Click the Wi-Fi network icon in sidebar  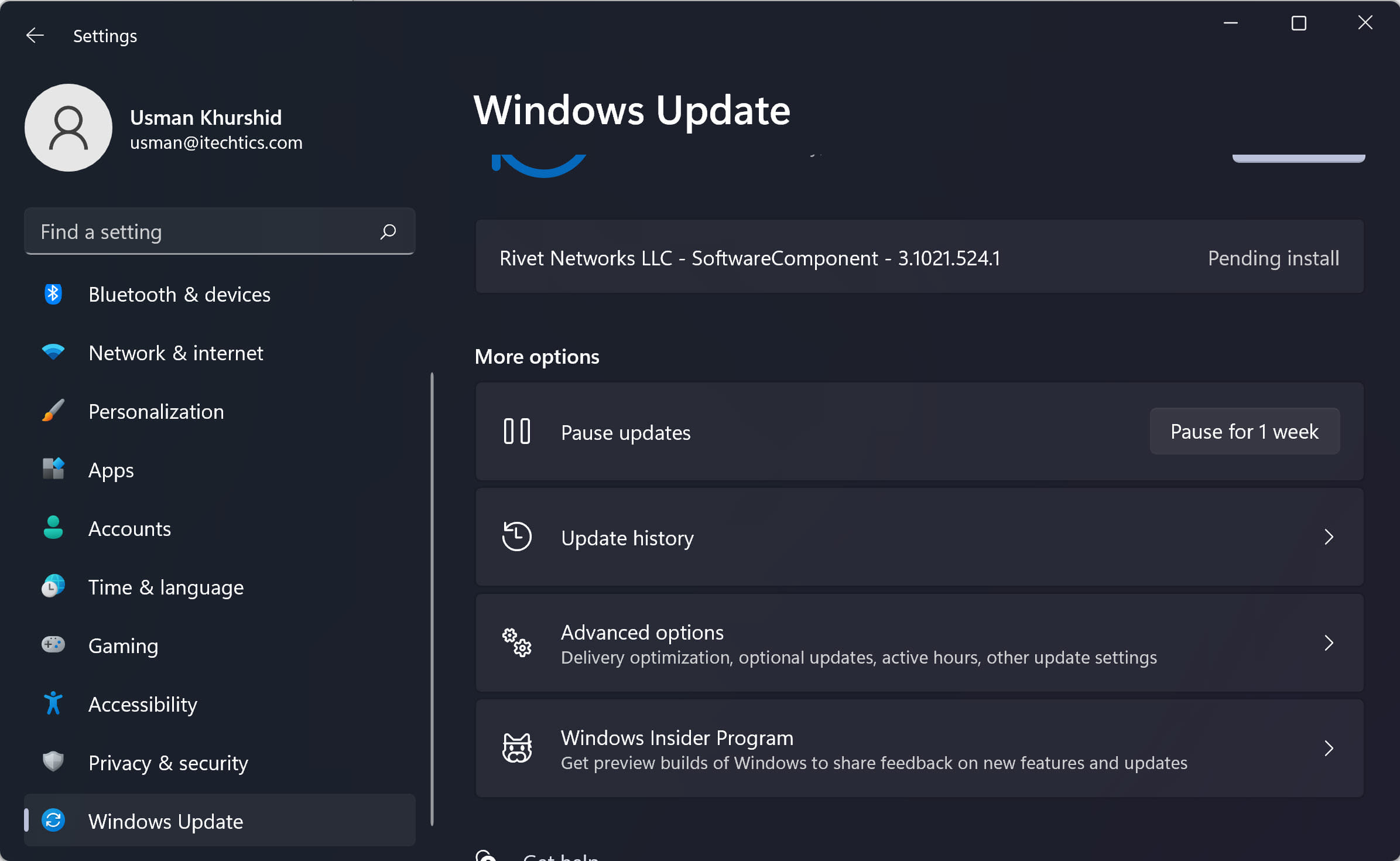53,353
